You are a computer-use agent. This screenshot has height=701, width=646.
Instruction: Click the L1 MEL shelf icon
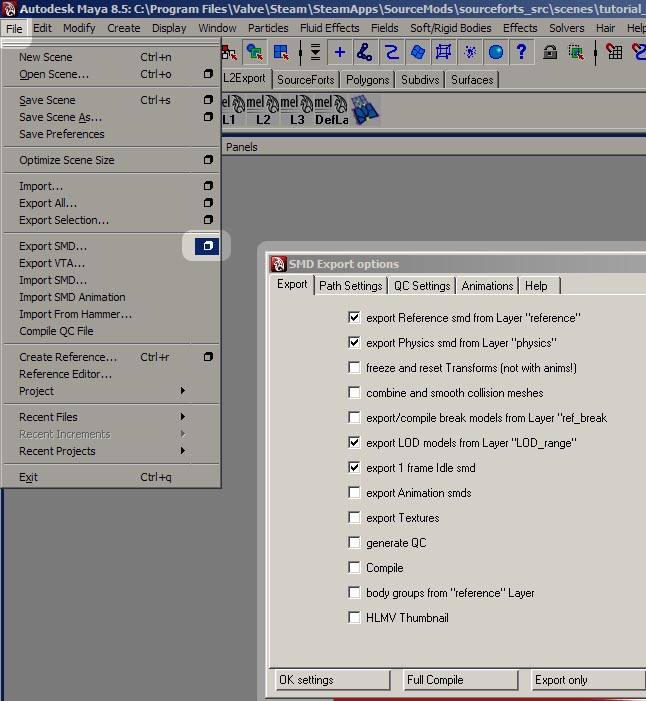[229, 110]
